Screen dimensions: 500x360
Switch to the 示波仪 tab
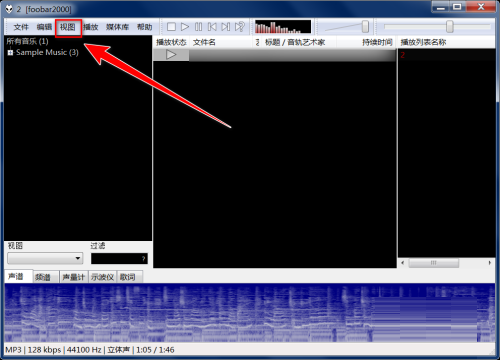pos(102,277)
